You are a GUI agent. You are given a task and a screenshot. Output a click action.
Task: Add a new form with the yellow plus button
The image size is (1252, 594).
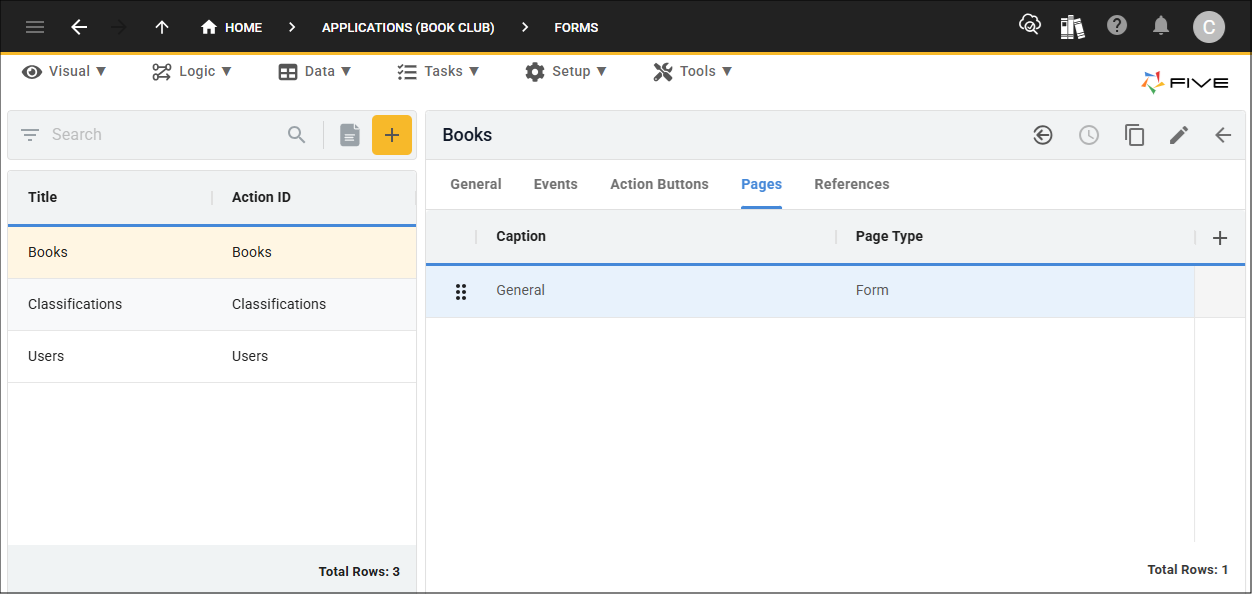click(x=392, y=135)
